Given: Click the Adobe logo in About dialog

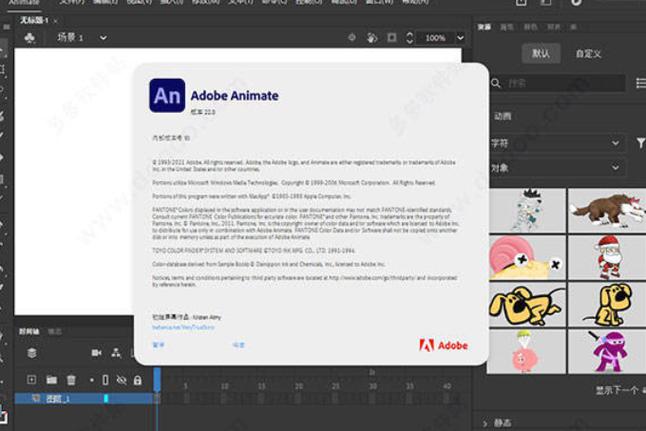Looking at the screenshot, I should point(443,345).
